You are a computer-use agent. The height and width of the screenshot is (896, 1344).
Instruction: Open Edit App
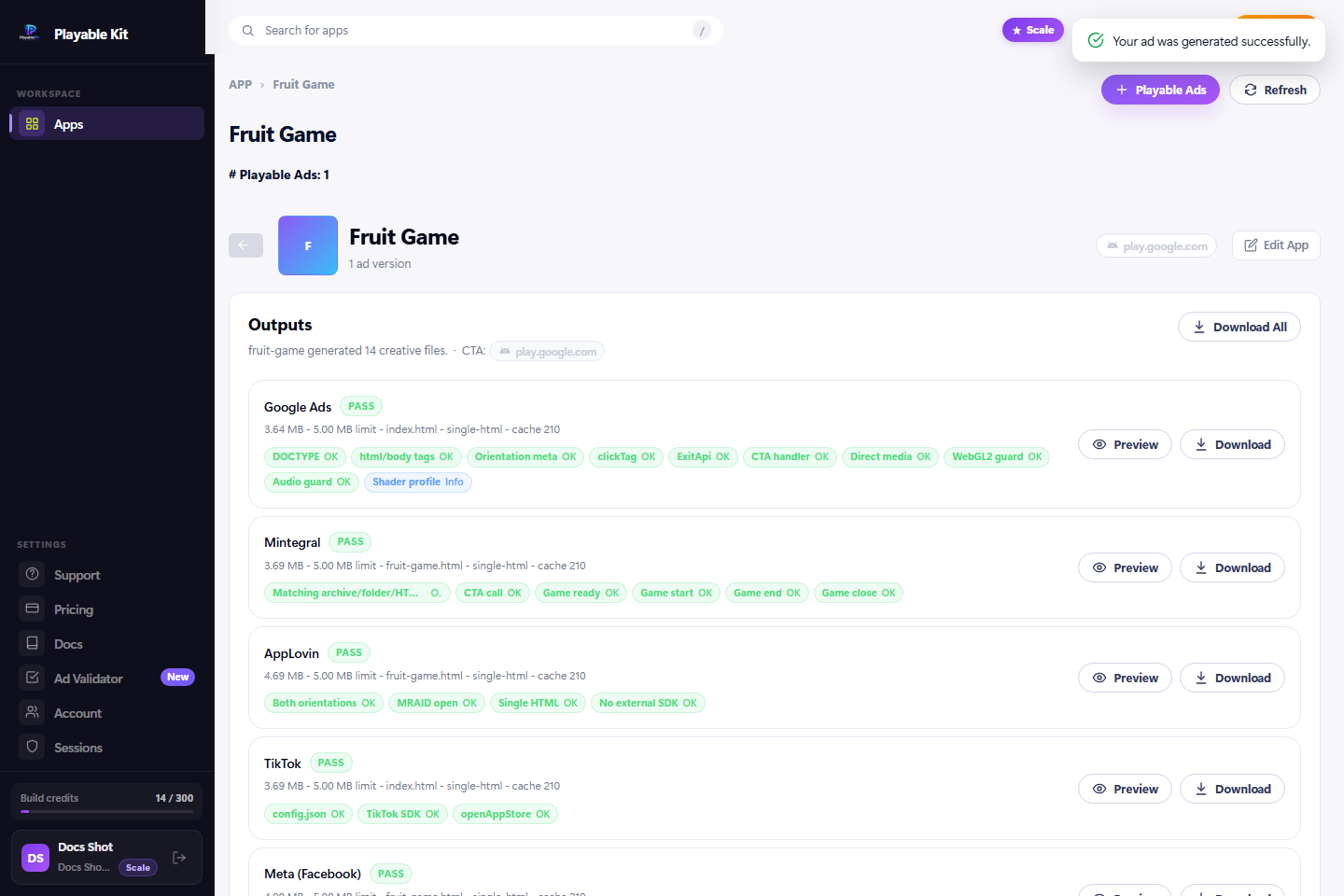click(1276, 245)
